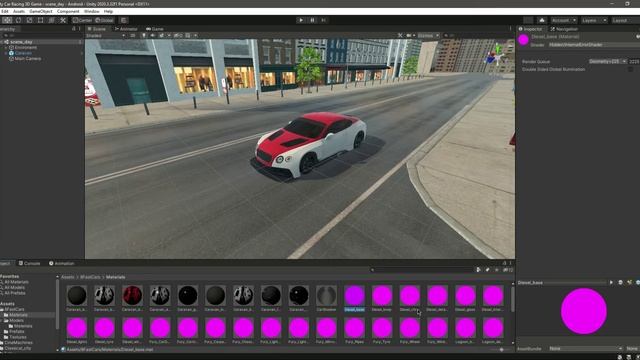Switch to the Animation tab
Viewport: 640px width, 360px height.
tap(62, 263)
